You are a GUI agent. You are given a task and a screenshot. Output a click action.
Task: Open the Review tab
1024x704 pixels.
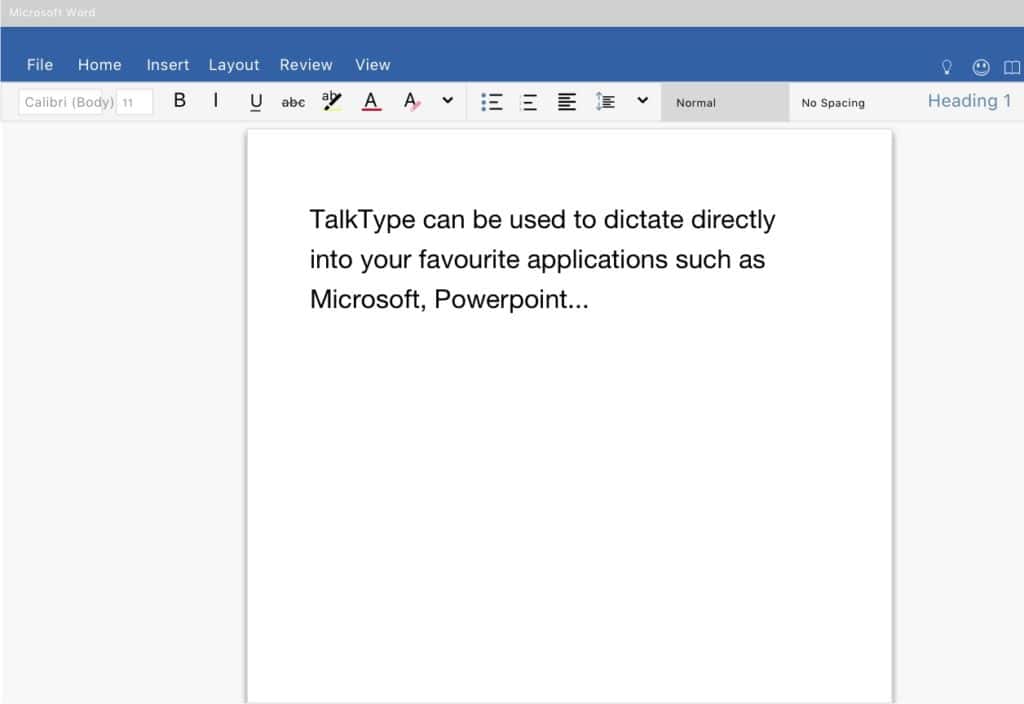pos(306,65)
